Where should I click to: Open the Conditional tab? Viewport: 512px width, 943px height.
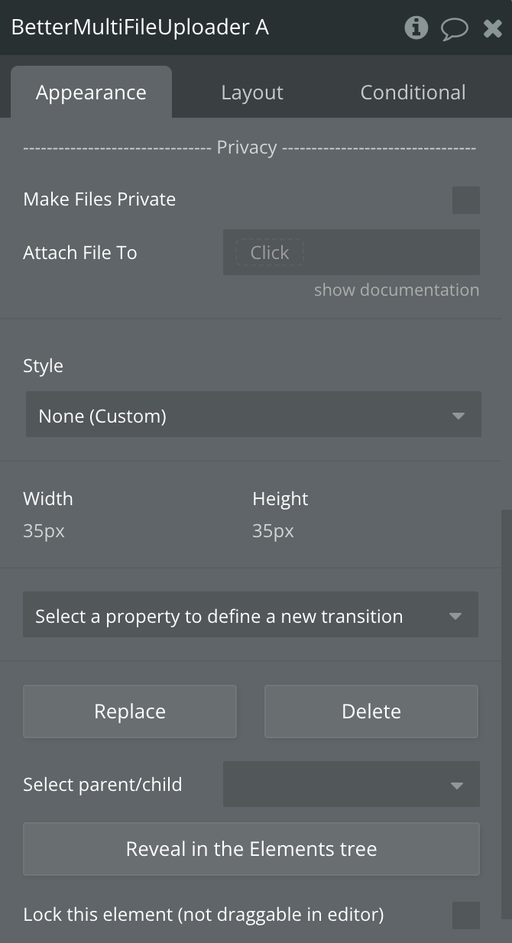[413, 92]
